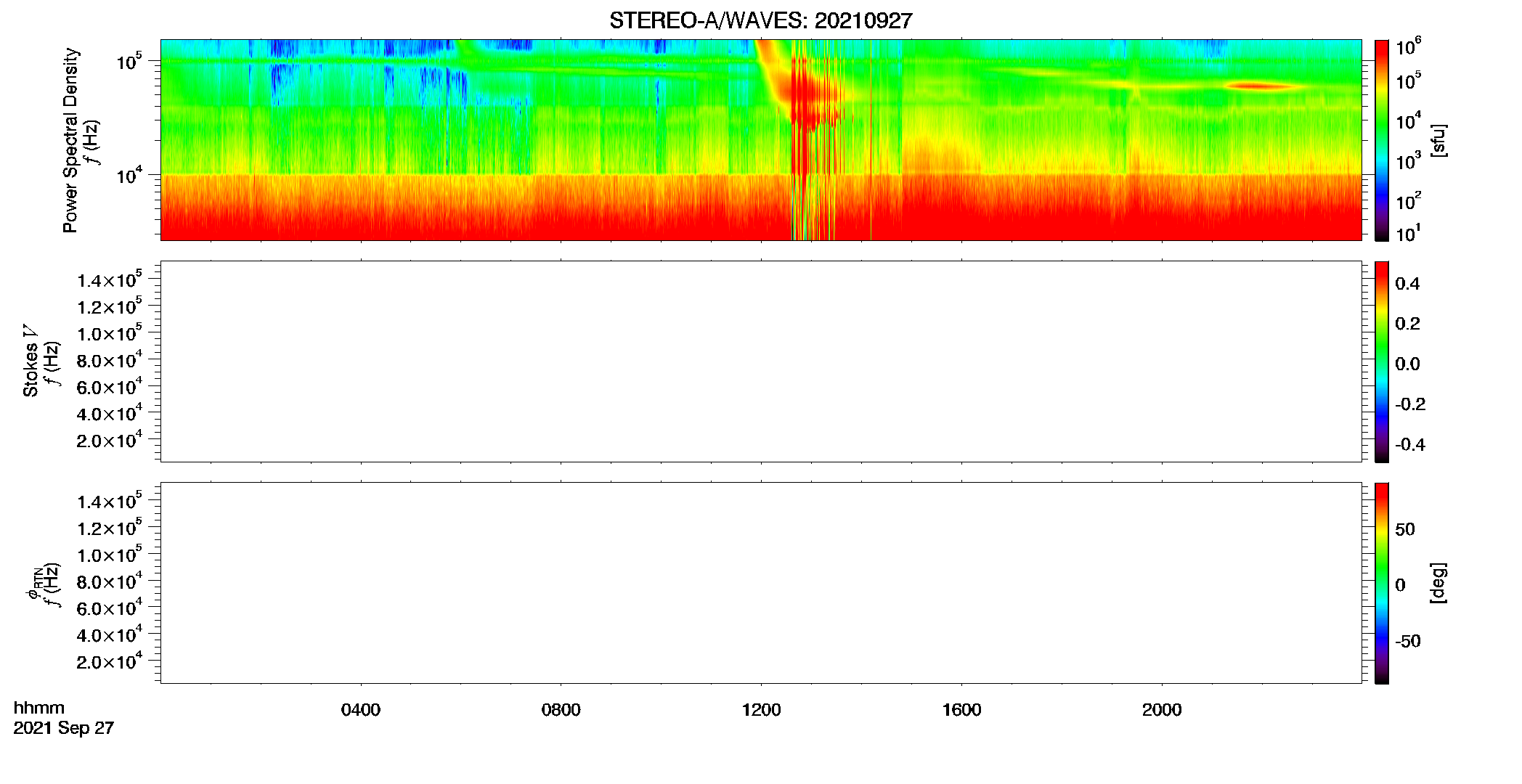Click the 0.2 tick on Stokes V colorbar
The width and height of the screenshot is (1522, 784).
click(1407, 324)
